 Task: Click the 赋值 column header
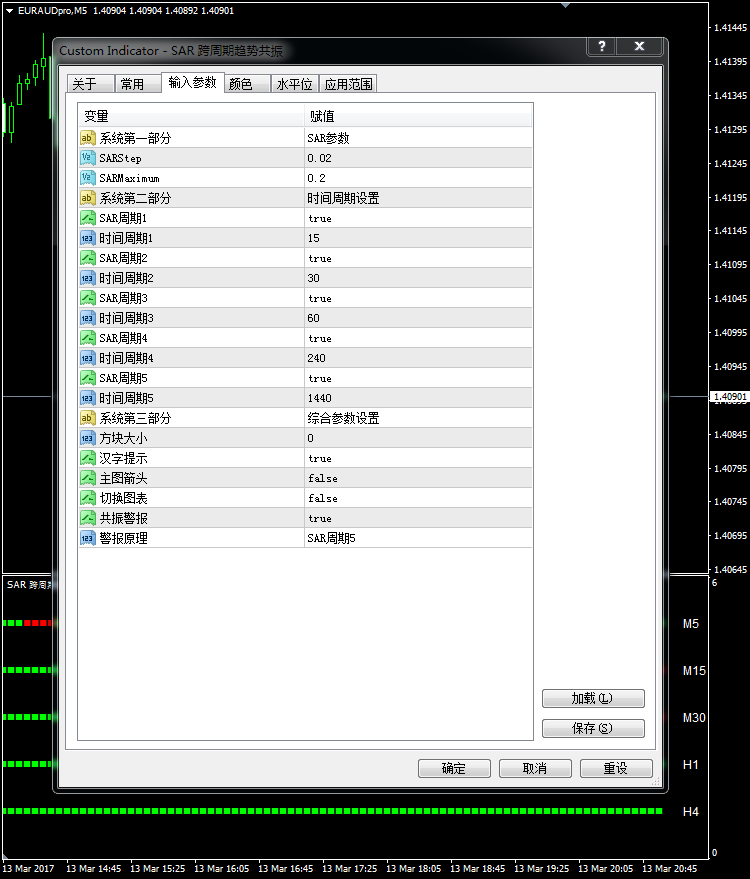click(418, 116)
